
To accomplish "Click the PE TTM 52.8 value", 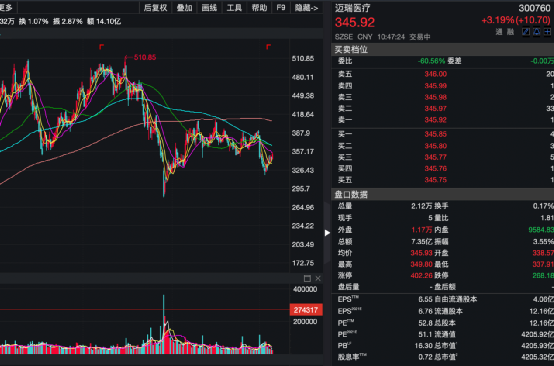I will click(425, 323).
